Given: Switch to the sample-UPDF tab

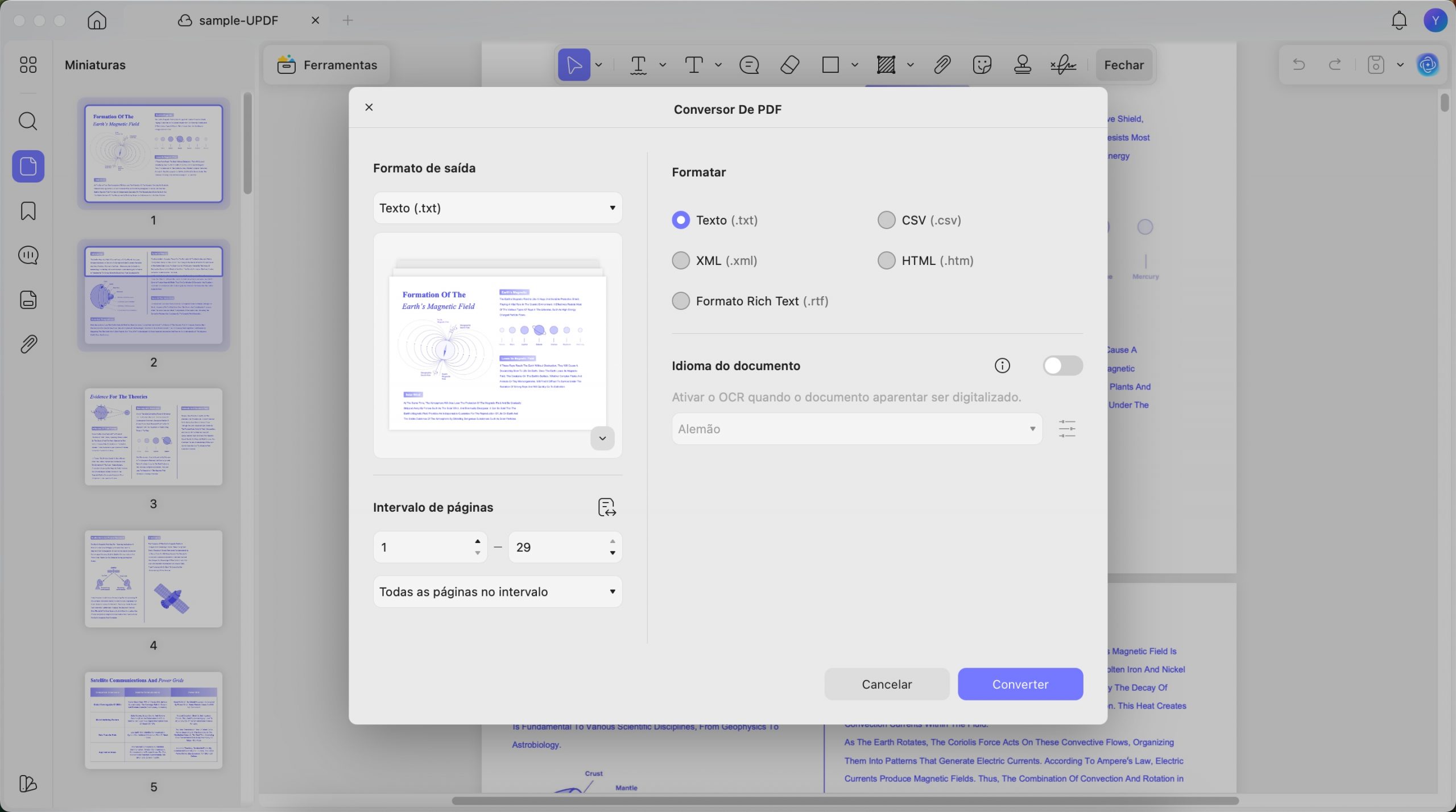Looking at the screenshot, I should [239, 20].
